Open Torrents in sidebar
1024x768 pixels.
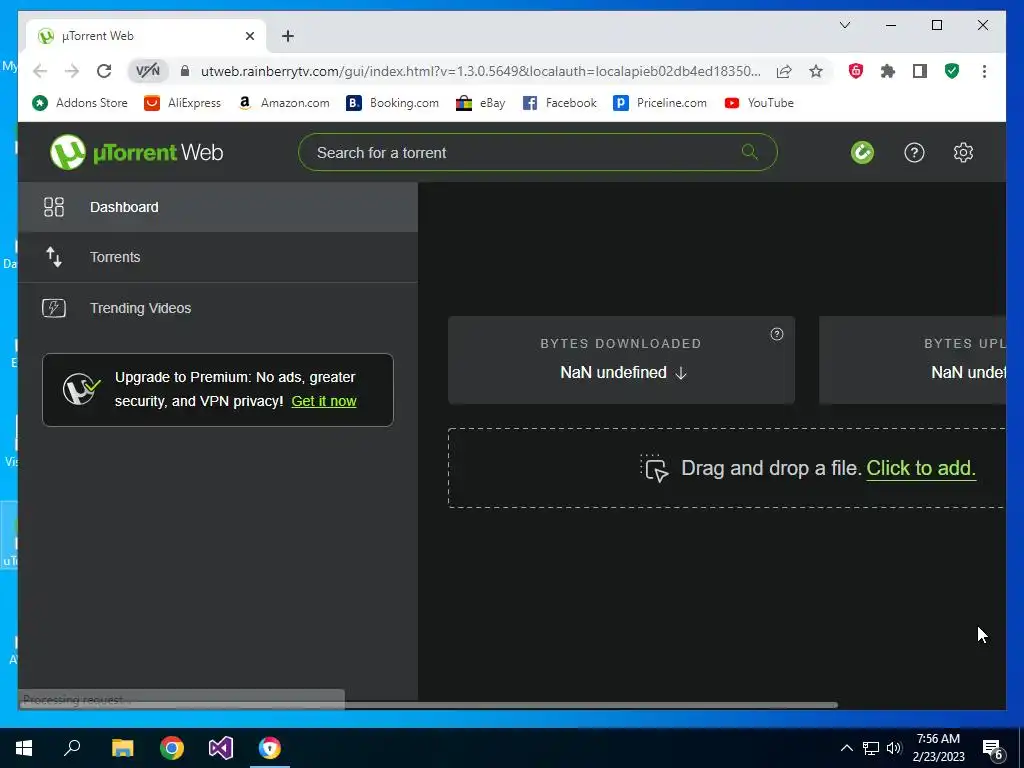[x=217, y=257]
